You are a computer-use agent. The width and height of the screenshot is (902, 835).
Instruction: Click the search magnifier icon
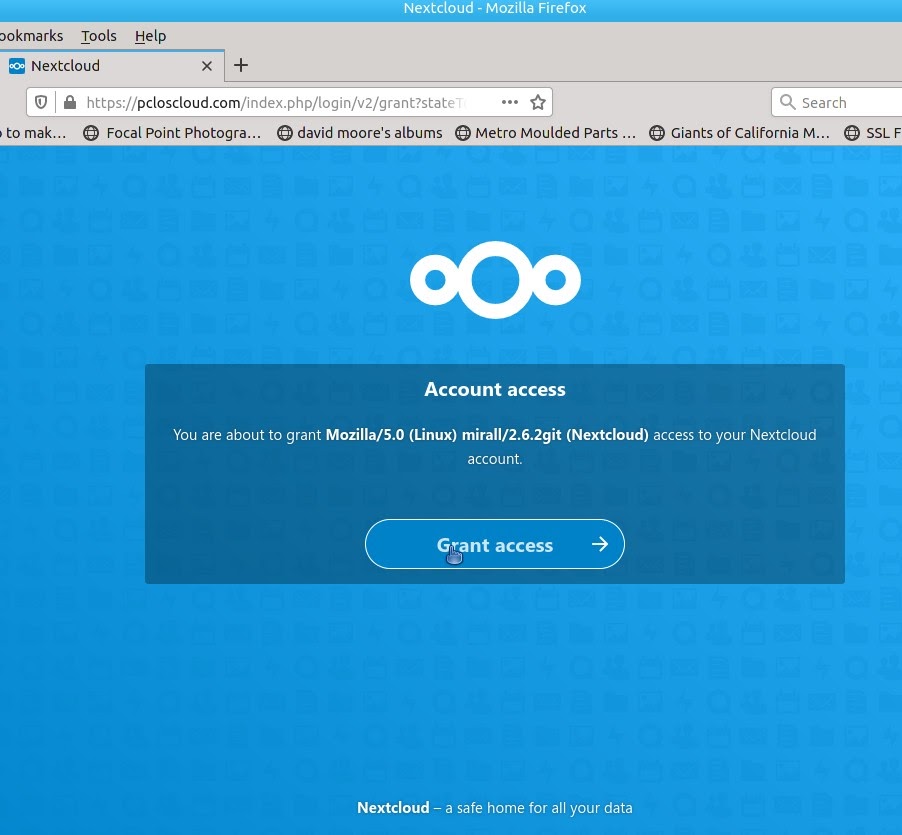click(787, 102)
